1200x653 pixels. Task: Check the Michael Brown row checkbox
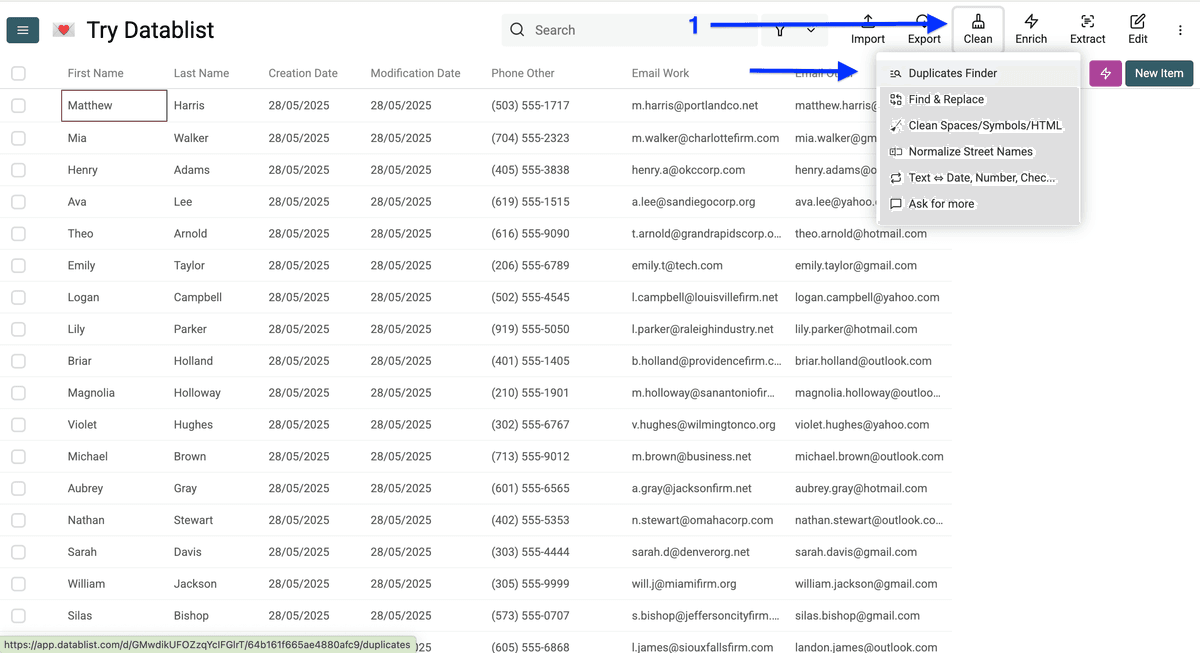[x=18, y=457]
